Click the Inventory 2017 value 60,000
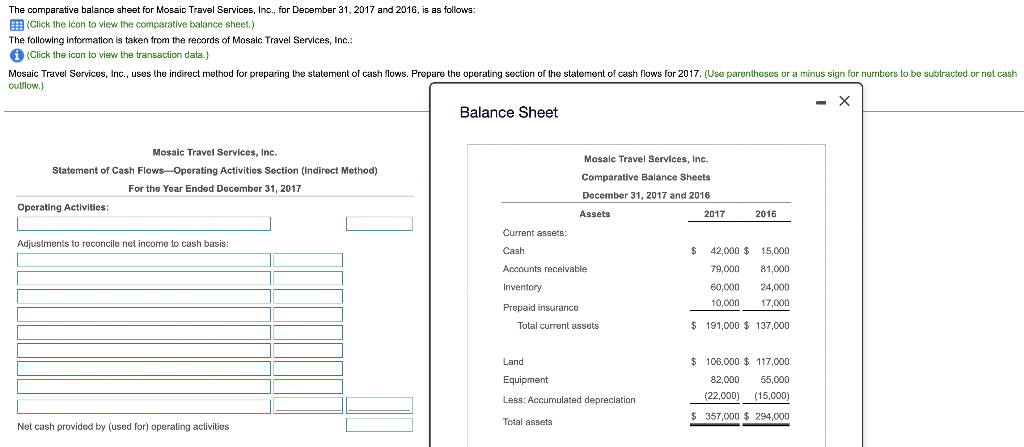The height and width of the screenshot is (447, 1024). click(725, 287)
